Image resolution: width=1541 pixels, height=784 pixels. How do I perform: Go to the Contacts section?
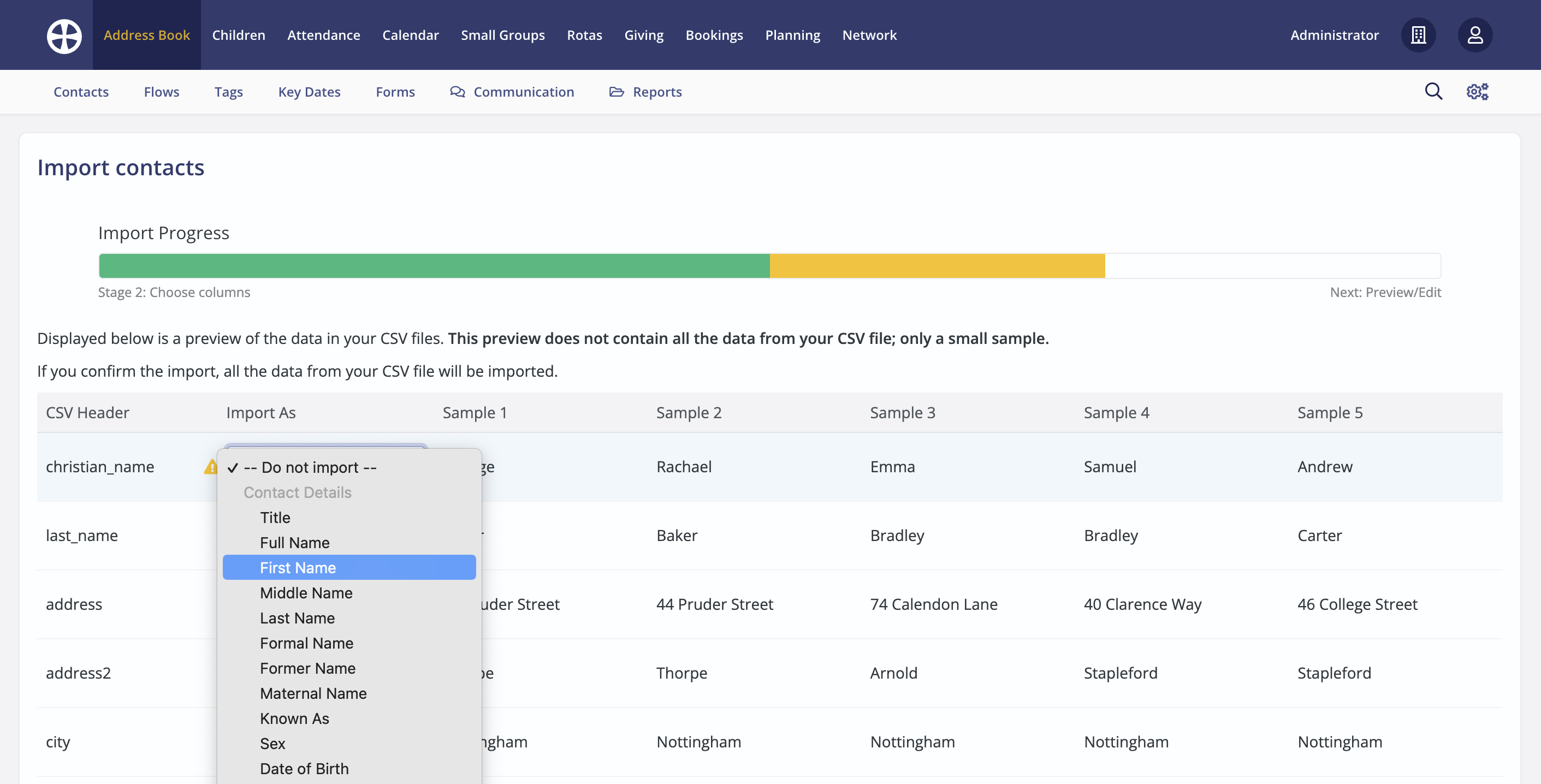coord(81,92)
